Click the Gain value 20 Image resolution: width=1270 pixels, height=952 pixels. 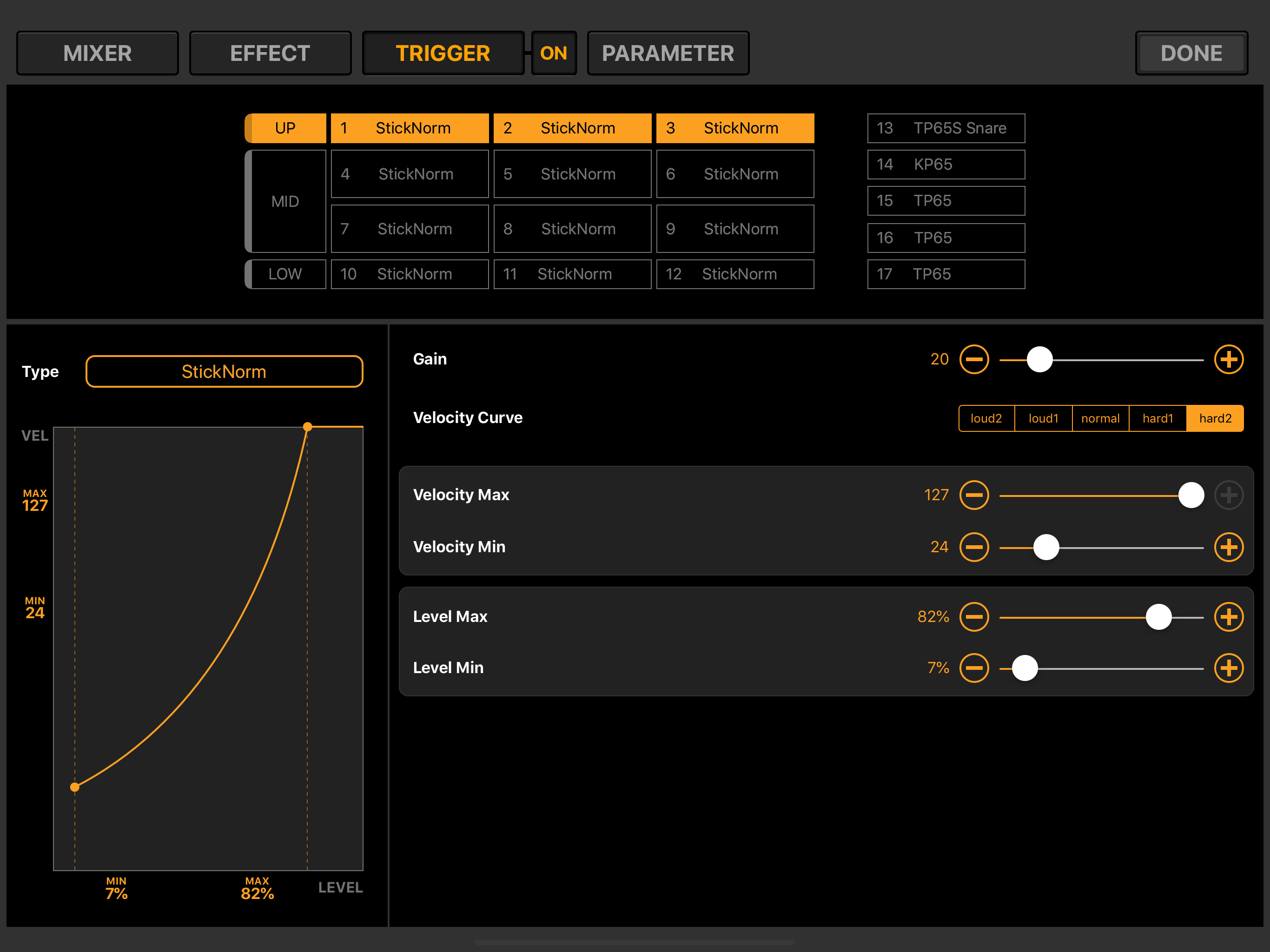click(x=939, y=359)
